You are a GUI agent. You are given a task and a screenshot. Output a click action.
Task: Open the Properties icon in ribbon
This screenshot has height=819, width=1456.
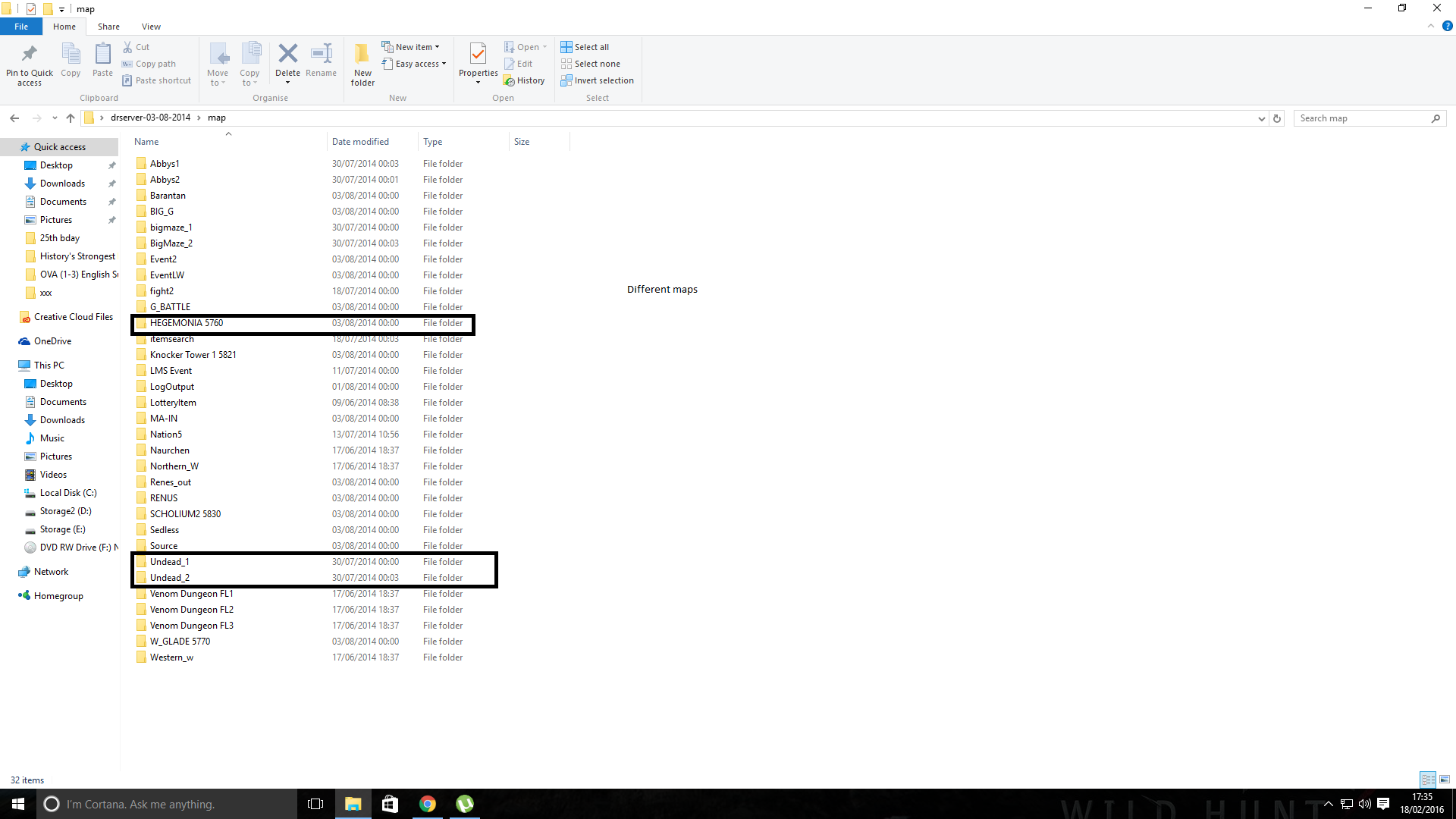(478, 55)
